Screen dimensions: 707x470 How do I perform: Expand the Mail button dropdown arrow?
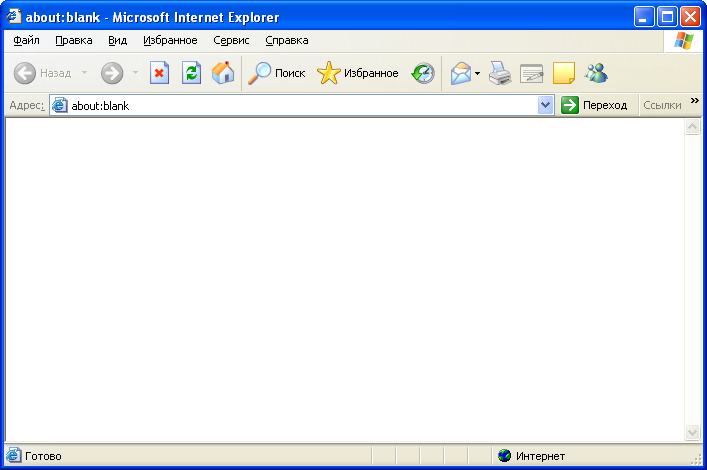[477, 73]
